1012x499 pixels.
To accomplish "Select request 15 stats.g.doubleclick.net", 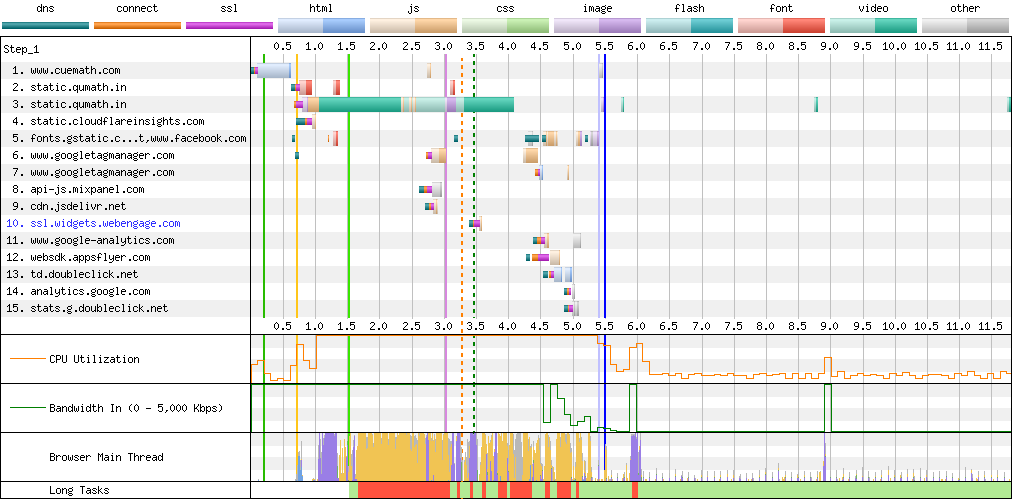I will (90, 309).
